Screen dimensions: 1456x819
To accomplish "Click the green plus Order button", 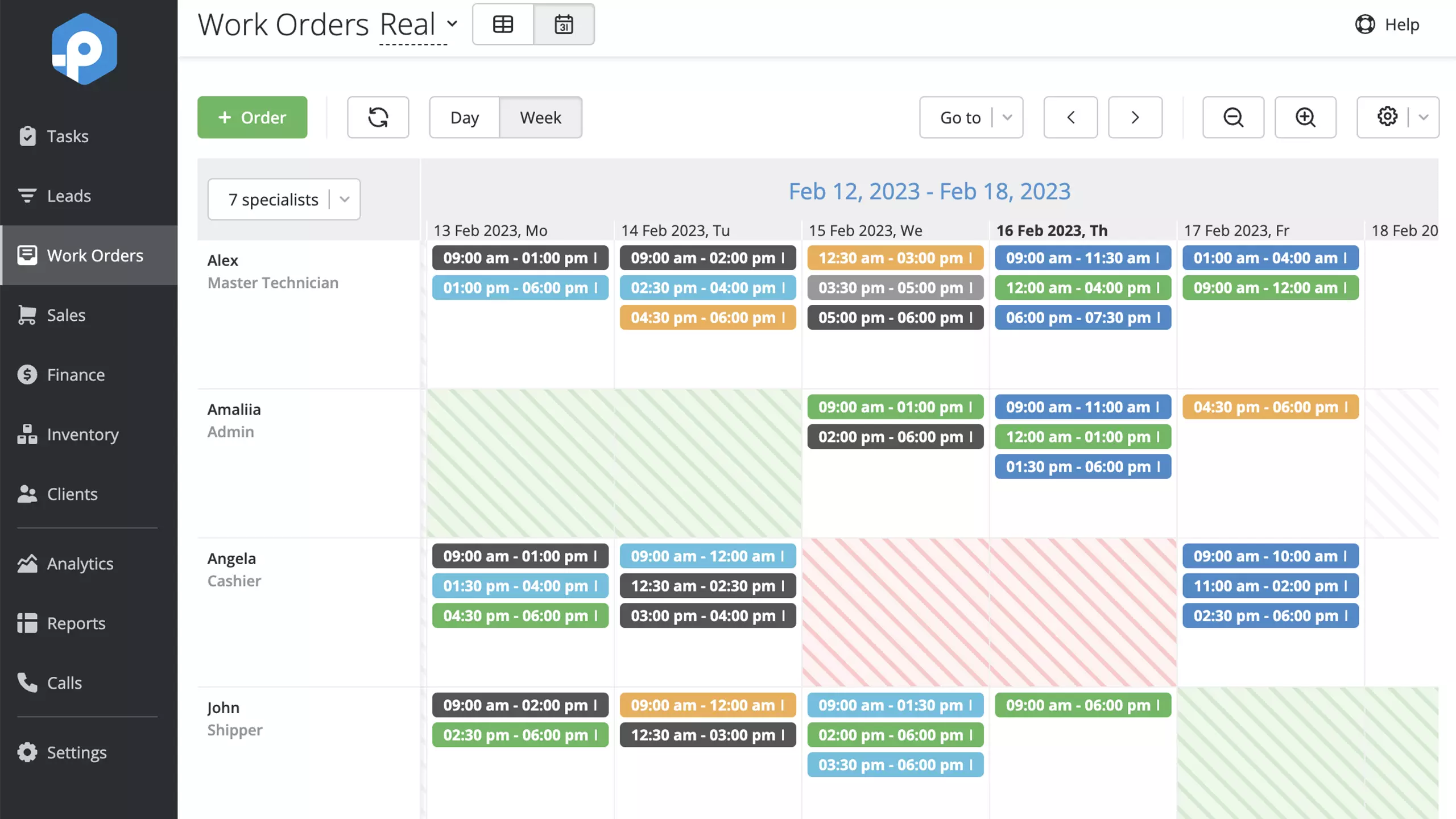I will click(252, 117).
